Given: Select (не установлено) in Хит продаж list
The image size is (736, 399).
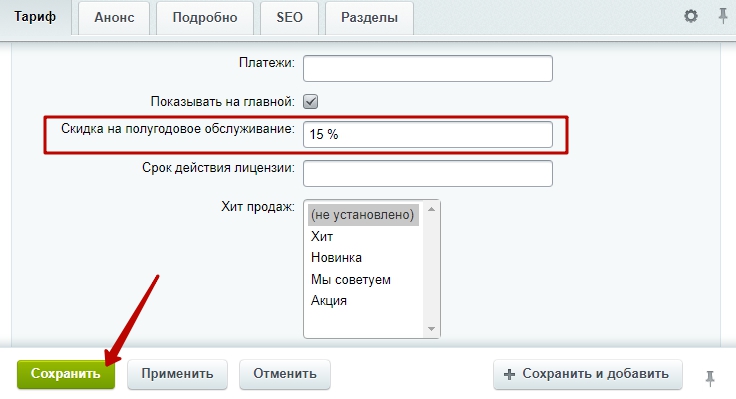Looking at the screenshot, I should pyautogui.click(x=363, y=215).
